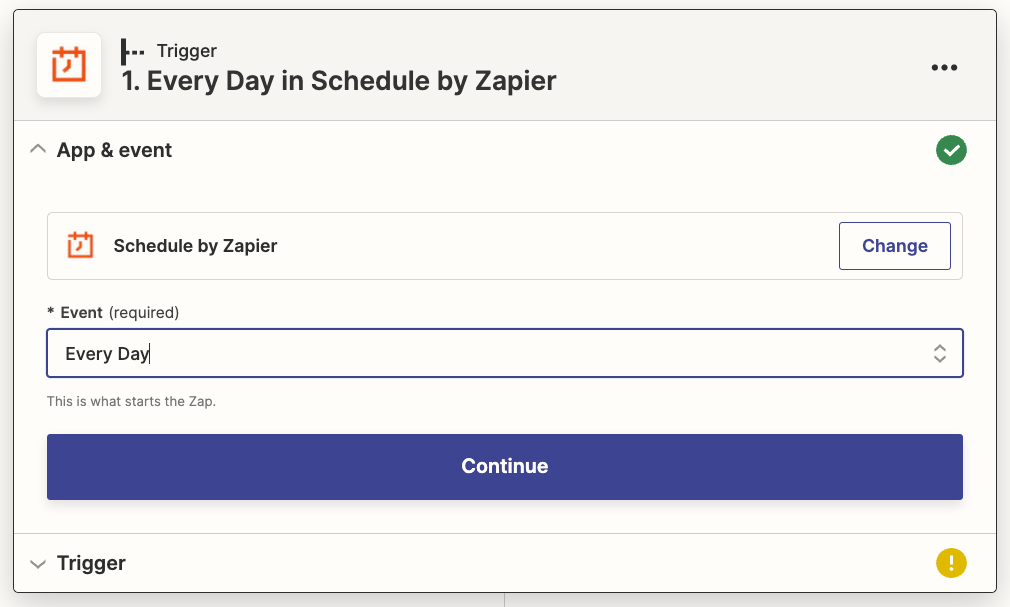
Task: Click the green checkmark status icon
Action: 951,151
